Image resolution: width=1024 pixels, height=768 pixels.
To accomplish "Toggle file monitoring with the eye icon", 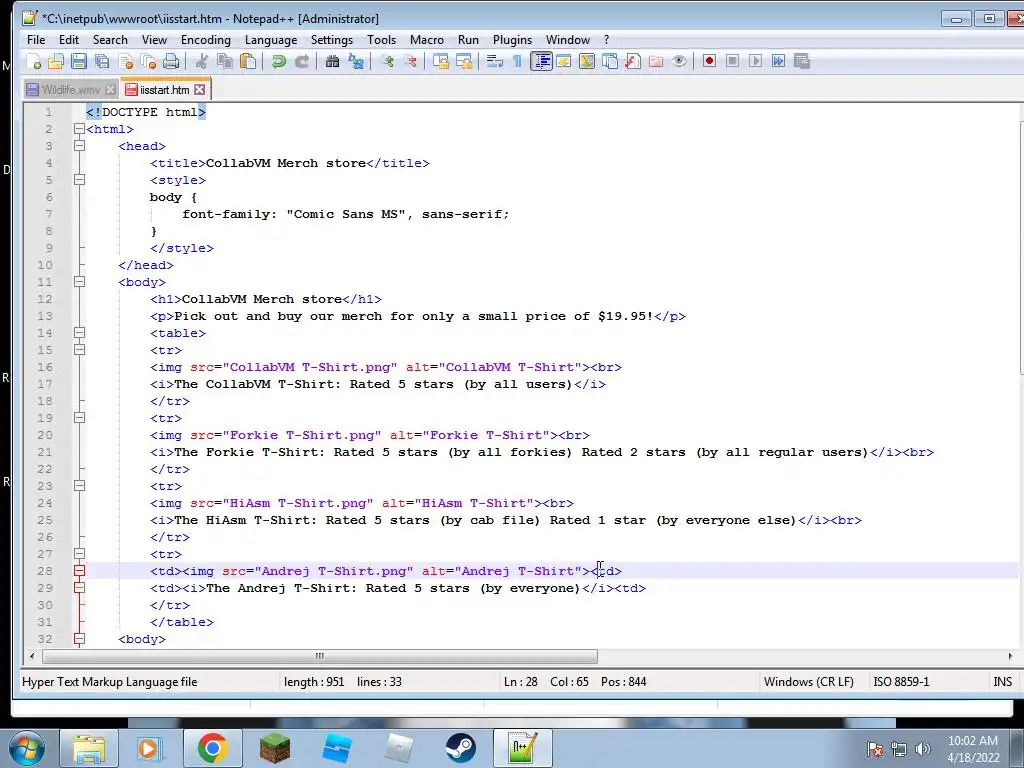I will coord(679,61).
